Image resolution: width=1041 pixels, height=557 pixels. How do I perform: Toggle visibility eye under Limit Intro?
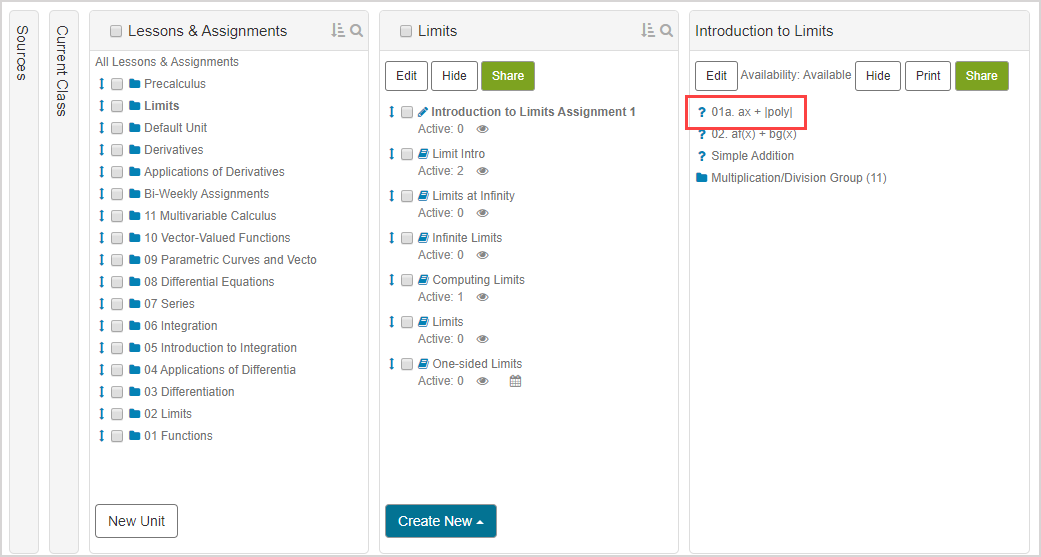tap(483, 171)
